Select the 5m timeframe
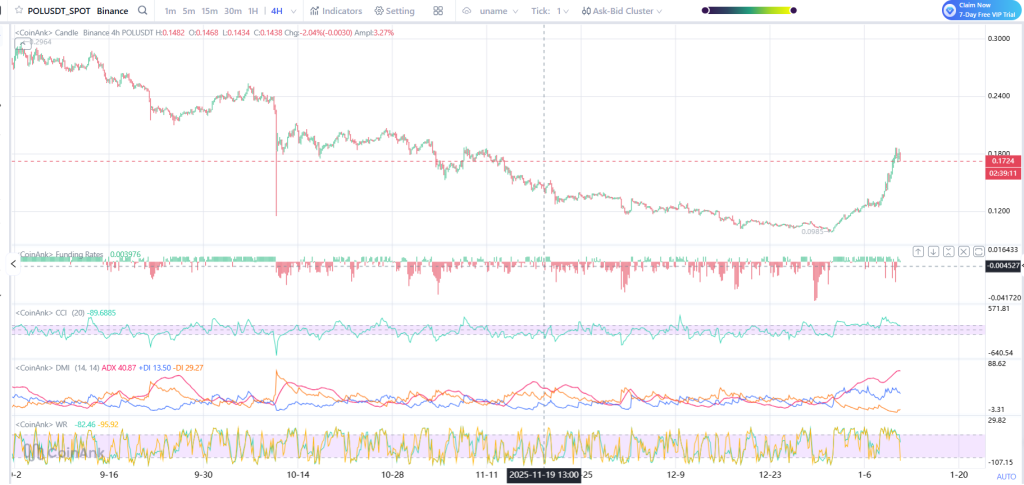Screen dimensions: 1024x485 [188, 11]
